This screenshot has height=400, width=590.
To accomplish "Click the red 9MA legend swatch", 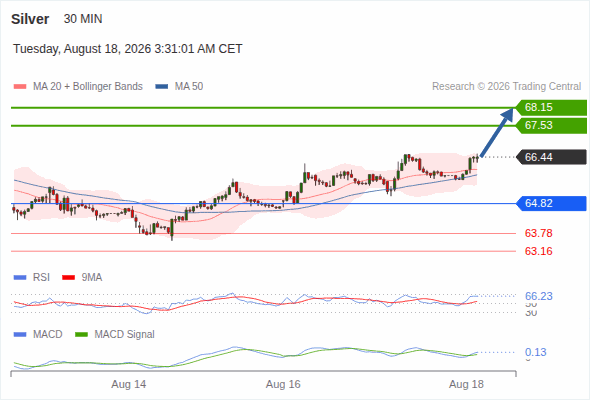I will coord(68,278).
